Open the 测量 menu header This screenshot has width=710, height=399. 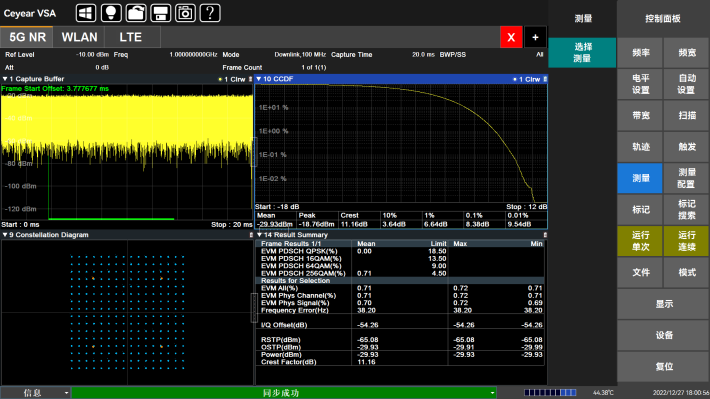[583, 19]
